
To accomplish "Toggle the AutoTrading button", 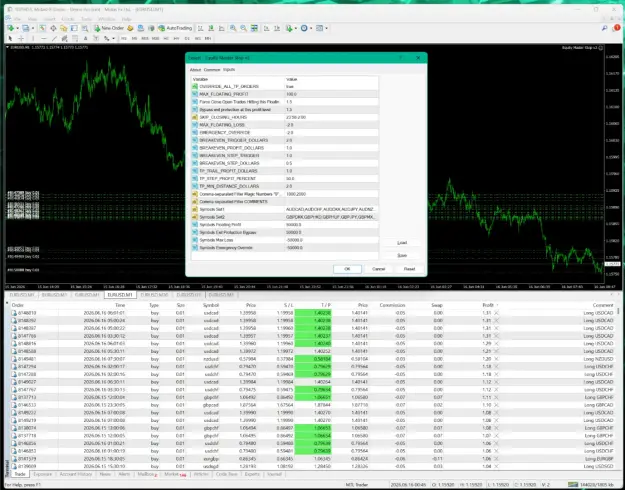I will (175, 28).
